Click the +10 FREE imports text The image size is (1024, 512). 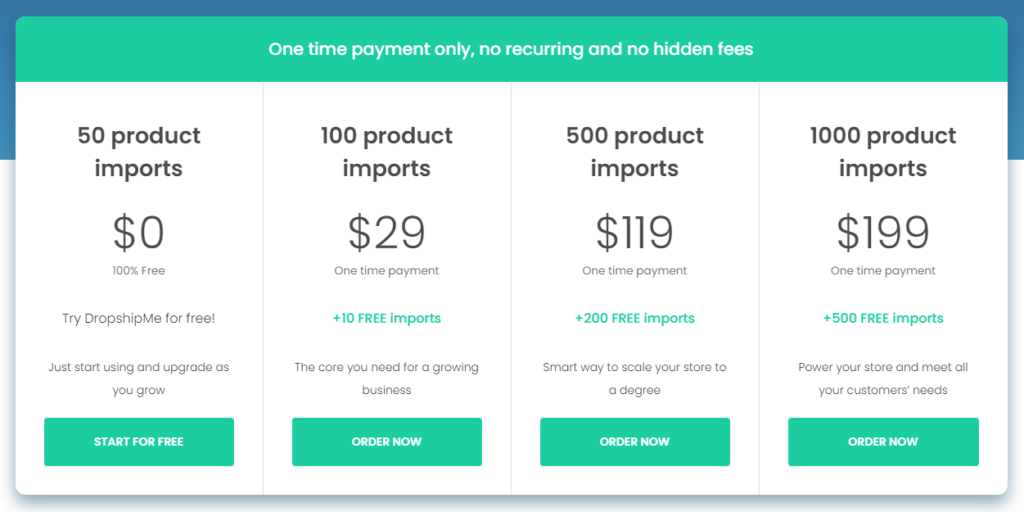(x=387, y=319)
